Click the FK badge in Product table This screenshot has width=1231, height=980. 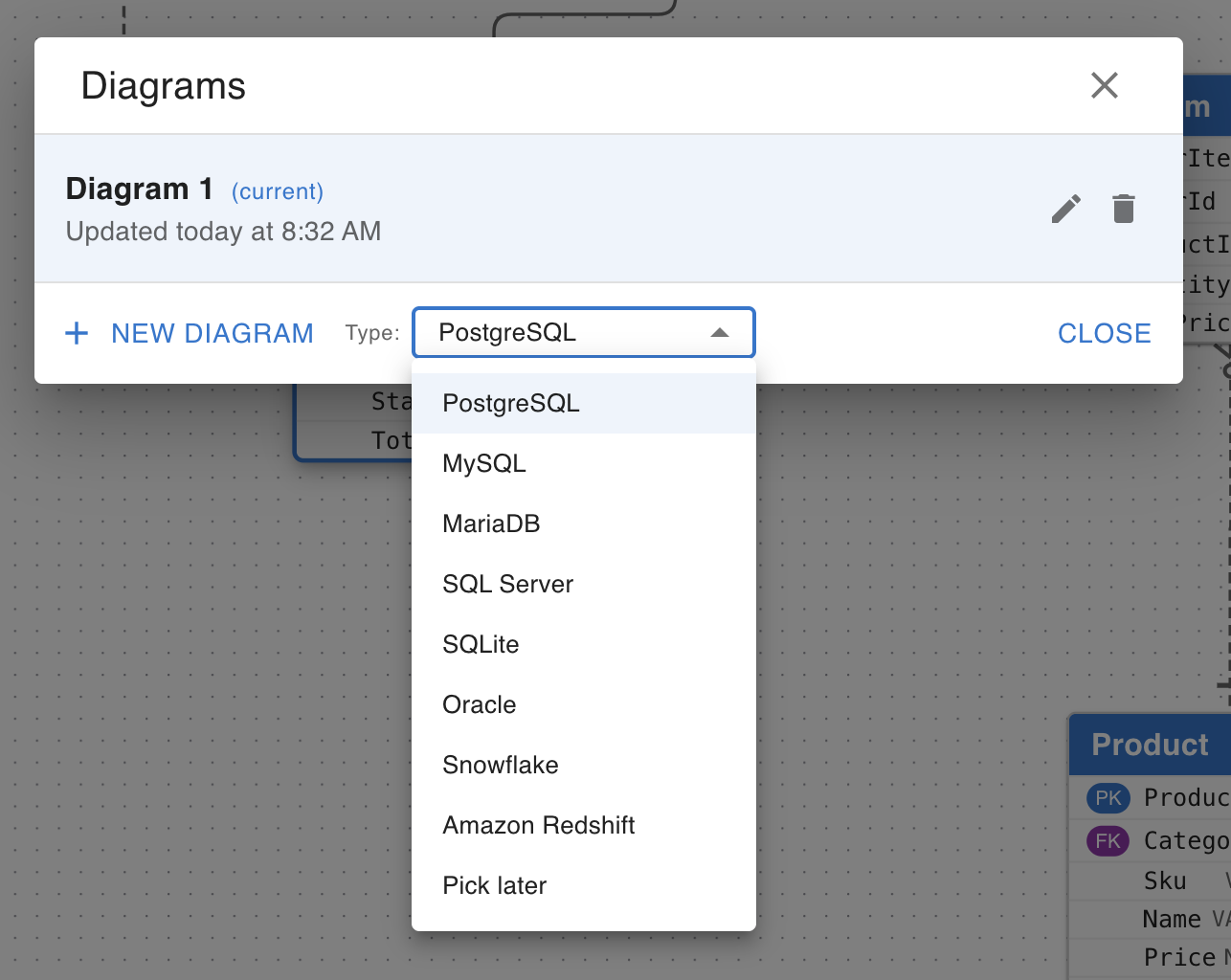[x=1108, y=841]
